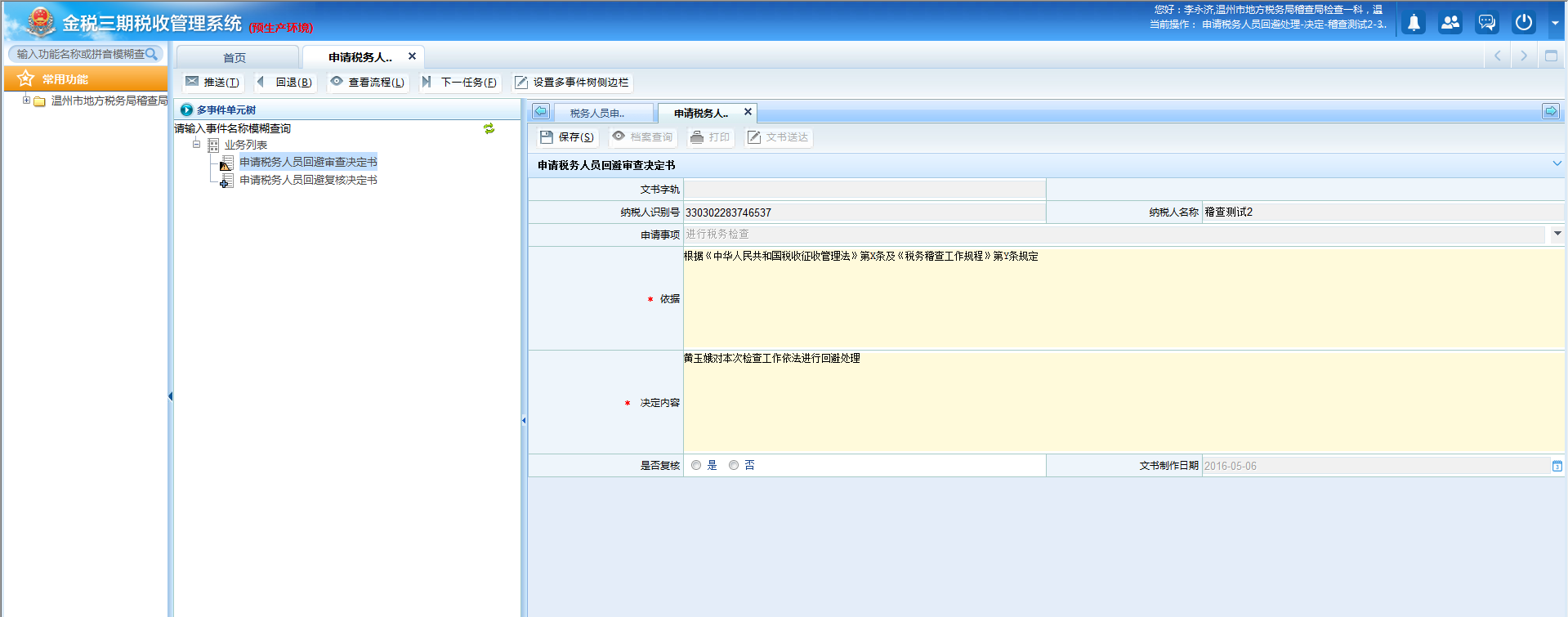Expand the header dropdown arrow beside power icon
The width and height of the screenshot is (1568, 617).
(1555, 24)
